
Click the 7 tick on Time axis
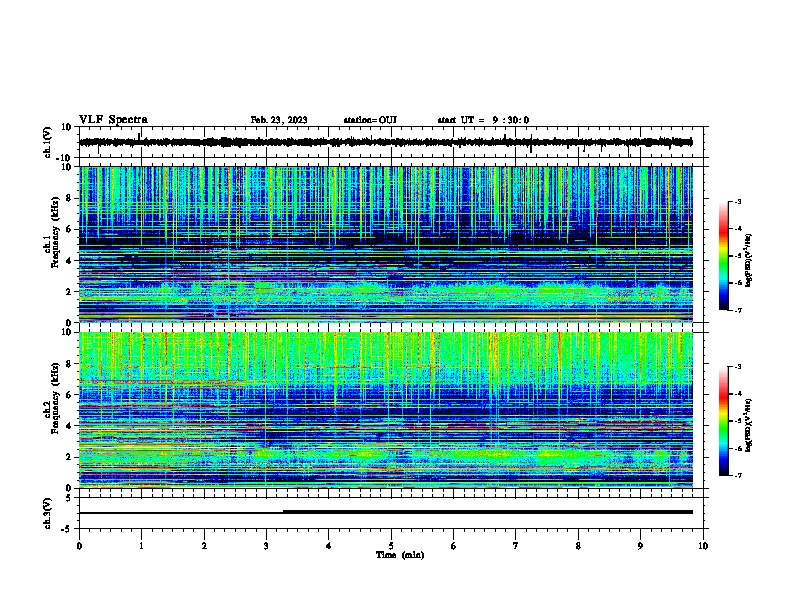[x=516, y=546]
